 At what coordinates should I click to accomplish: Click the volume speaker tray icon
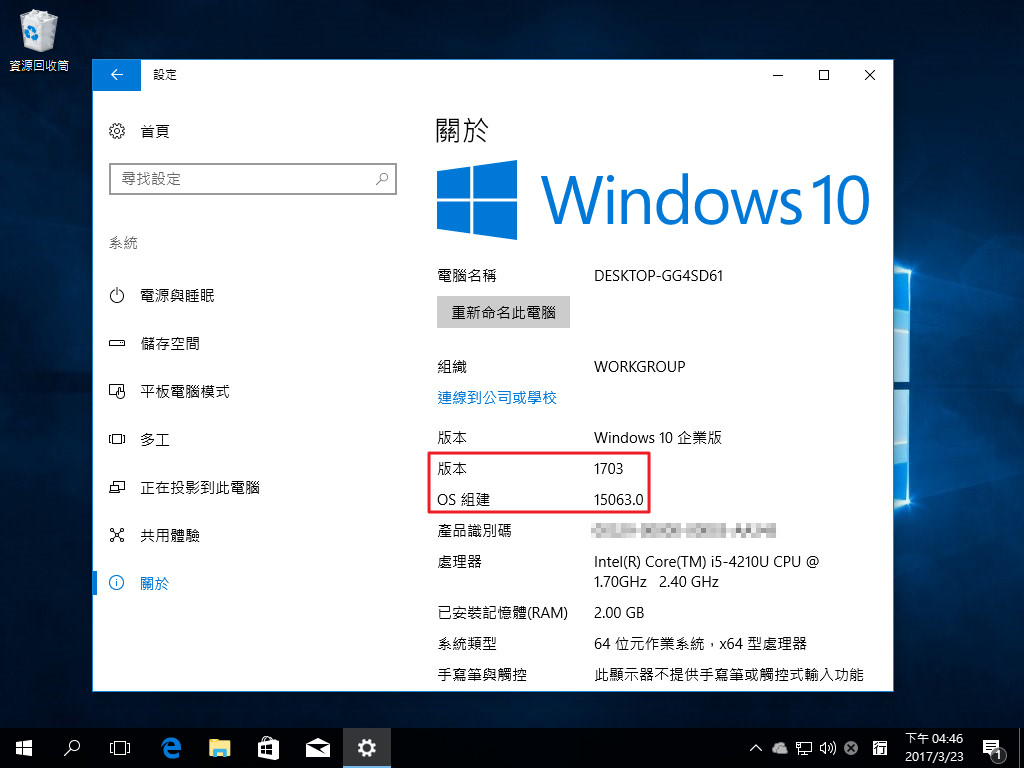[x=827, y=748]
